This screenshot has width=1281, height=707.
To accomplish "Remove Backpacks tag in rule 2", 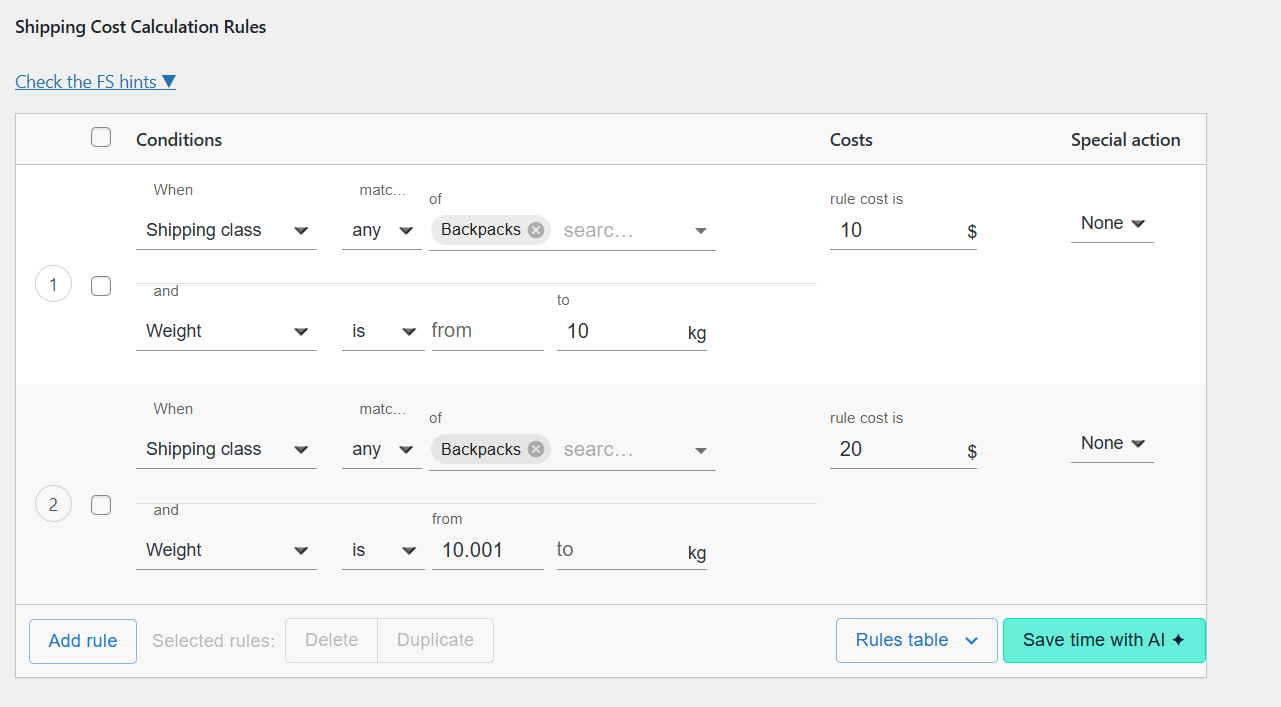I will pyautogui.click(x=536, y=449).
